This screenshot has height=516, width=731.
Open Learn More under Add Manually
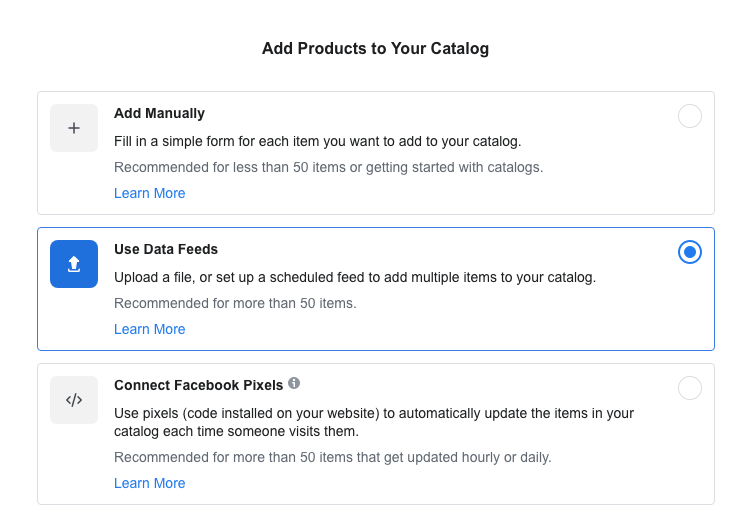pos(149,193)
